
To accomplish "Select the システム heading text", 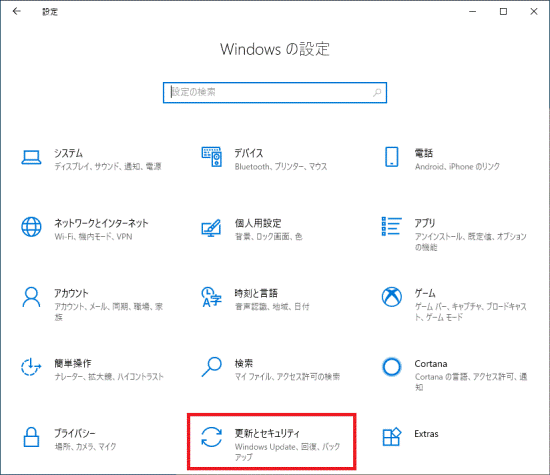I will click(x=68, y=153).
